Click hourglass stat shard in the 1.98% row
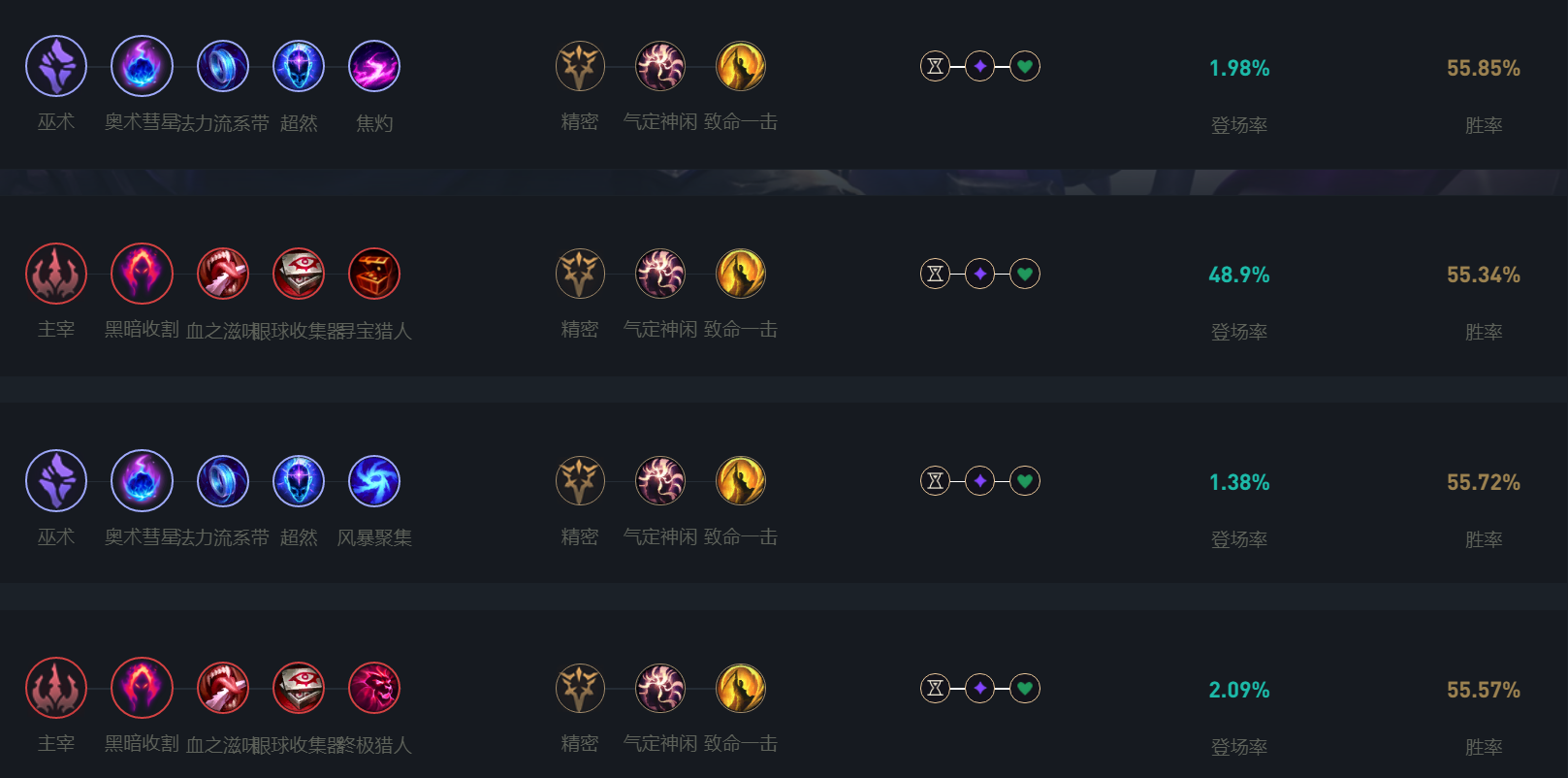Image resolution: width=1568 pixels, height=778 pixels. pyautogui.click(x=935, y=66)
